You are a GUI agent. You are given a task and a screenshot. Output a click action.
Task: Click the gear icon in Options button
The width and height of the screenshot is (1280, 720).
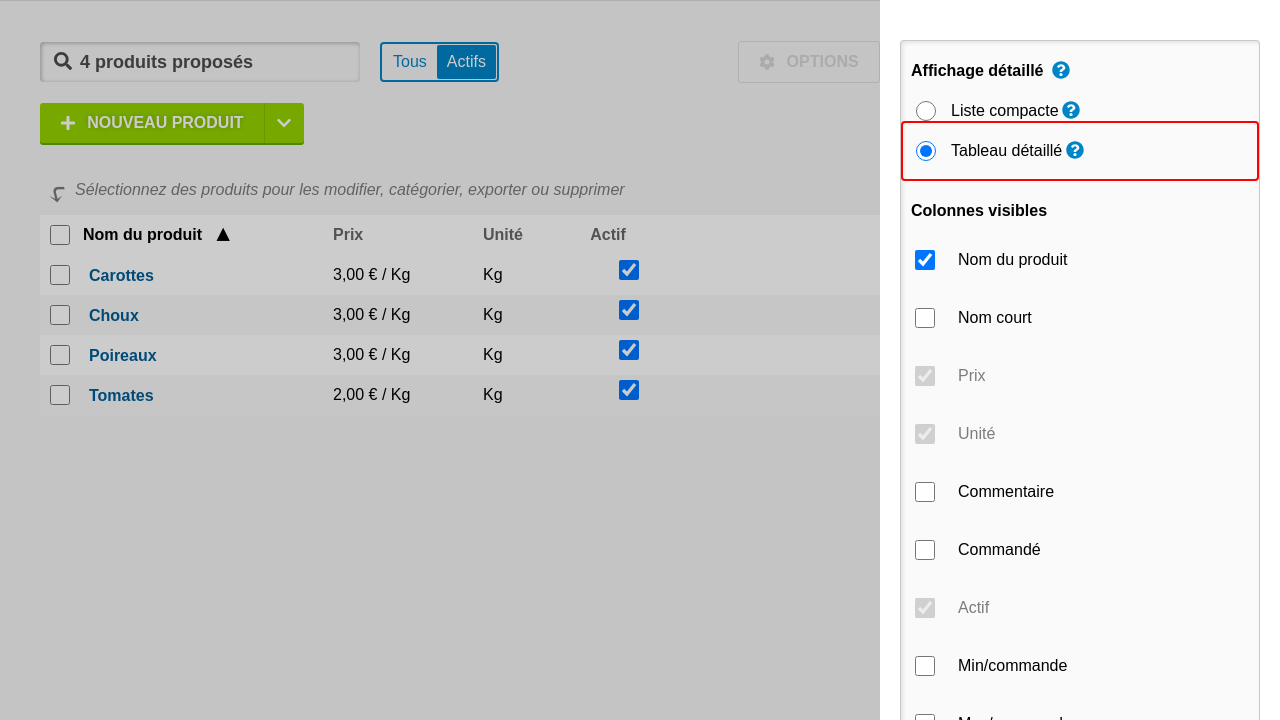pyautogui.click(x=767, y=62)
